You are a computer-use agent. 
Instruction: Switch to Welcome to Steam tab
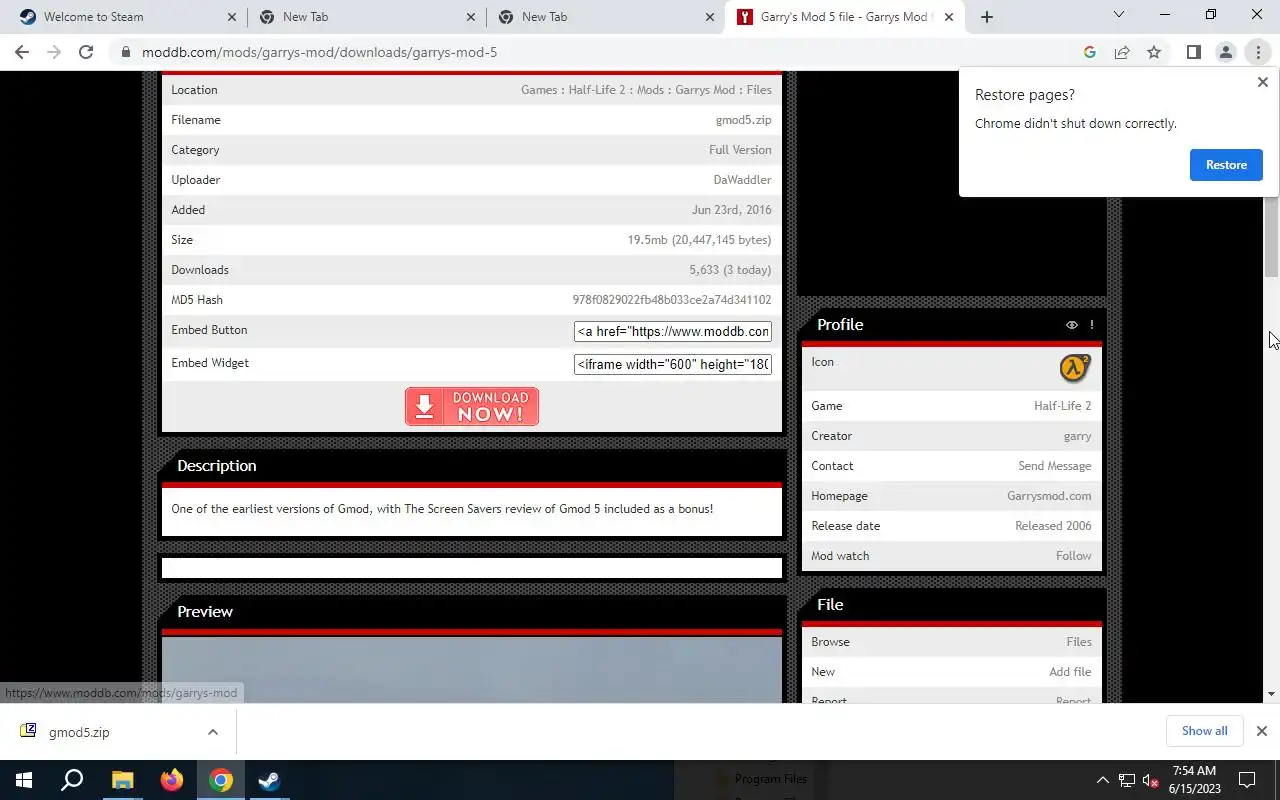(123, 17)
